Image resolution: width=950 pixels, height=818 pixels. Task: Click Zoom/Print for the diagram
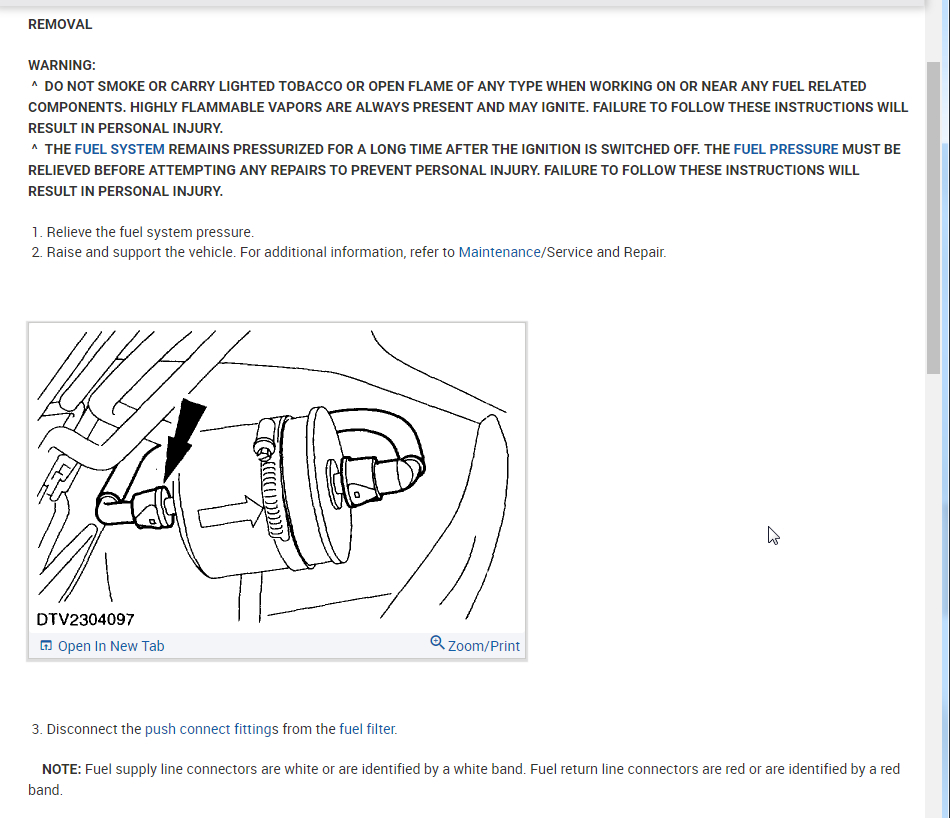pyautogui.click(x=483, y=646)
